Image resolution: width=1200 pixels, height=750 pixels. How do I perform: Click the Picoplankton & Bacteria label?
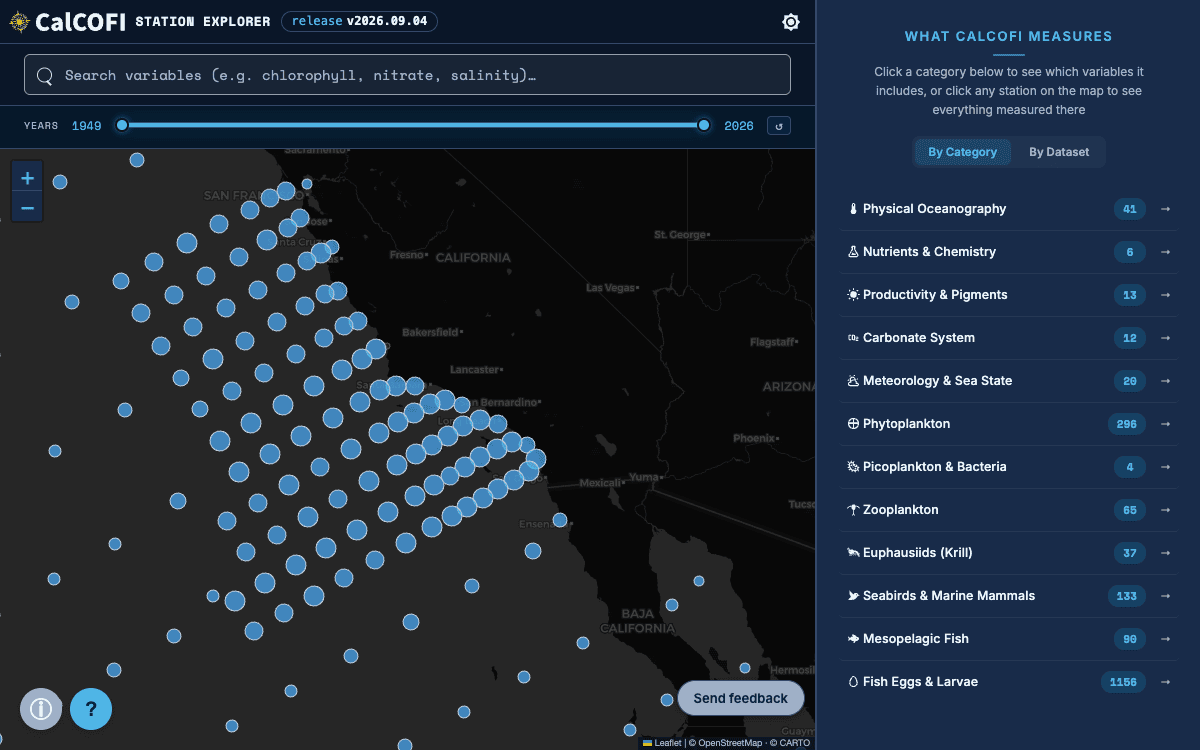point(935,467)
